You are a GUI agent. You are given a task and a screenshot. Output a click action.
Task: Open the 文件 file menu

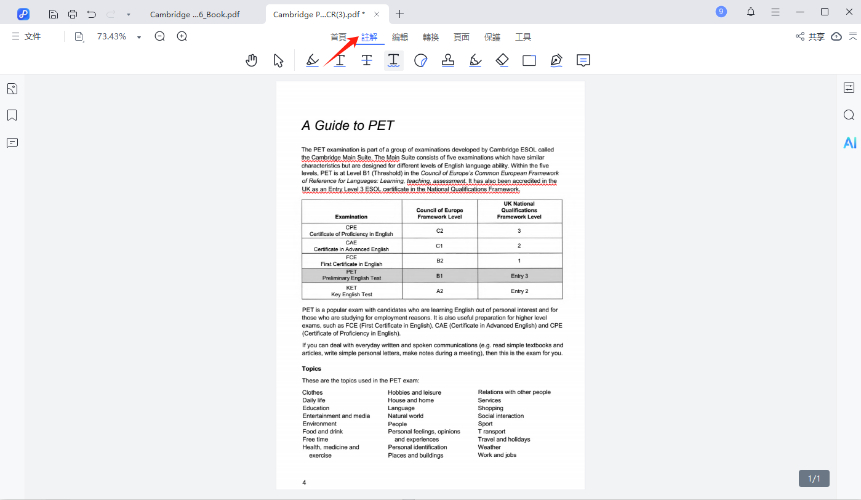[x=27, y=36]
